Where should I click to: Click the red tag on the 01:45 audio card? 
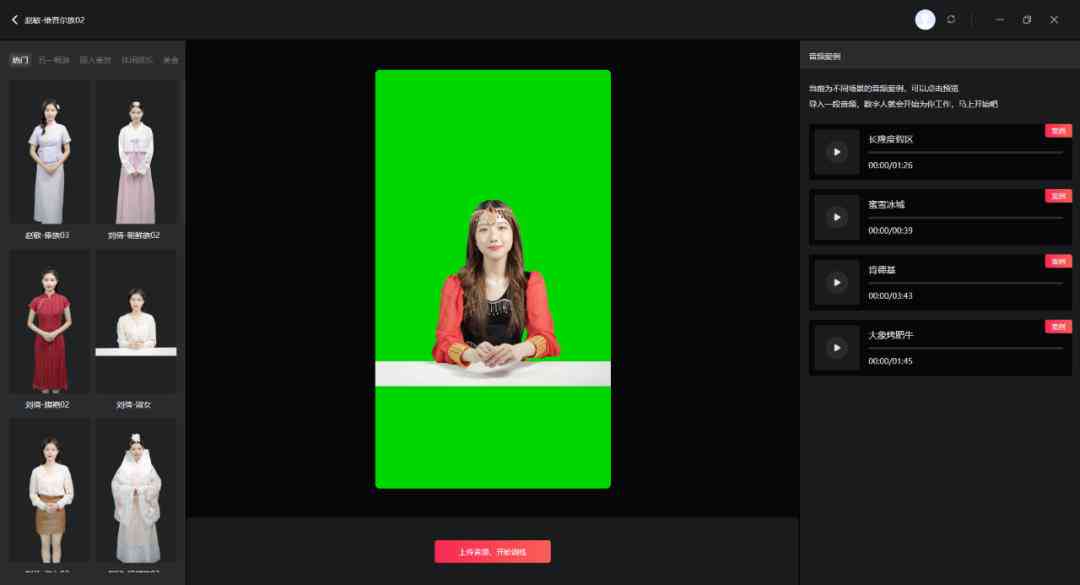point(1058,327)
